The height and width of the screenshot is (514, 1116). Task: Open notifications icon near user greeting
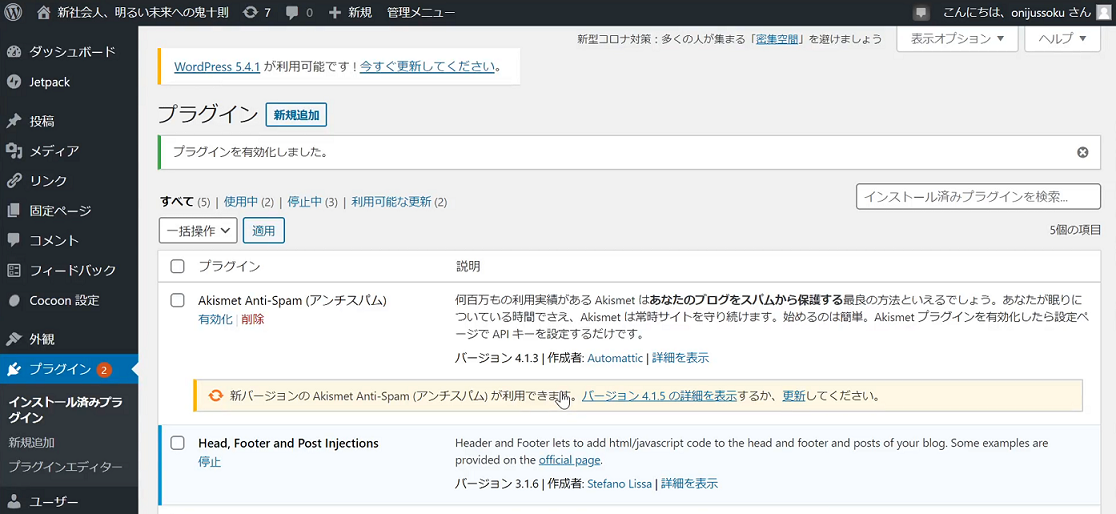922,12
